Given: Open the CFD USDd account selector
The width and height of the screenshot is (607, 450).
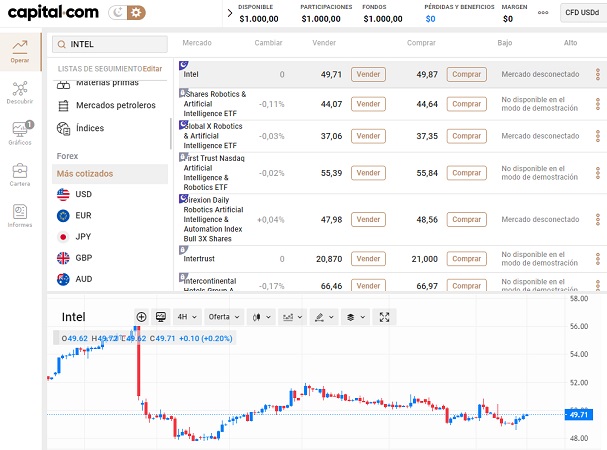Looking at the screenshot, I should coord(583,13).
